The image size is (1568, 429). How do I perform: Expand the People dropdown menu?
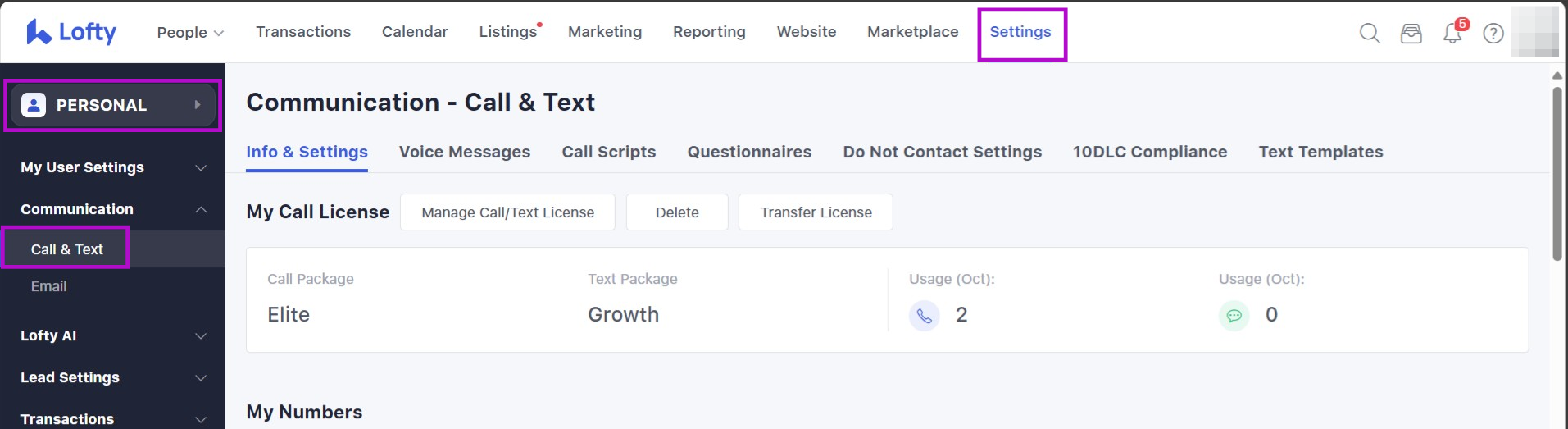190,33
